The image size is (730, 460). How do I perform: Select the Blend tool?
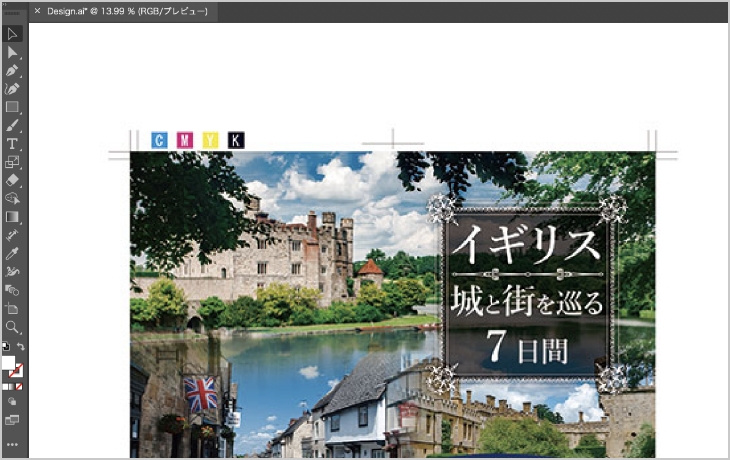point(12,290)
